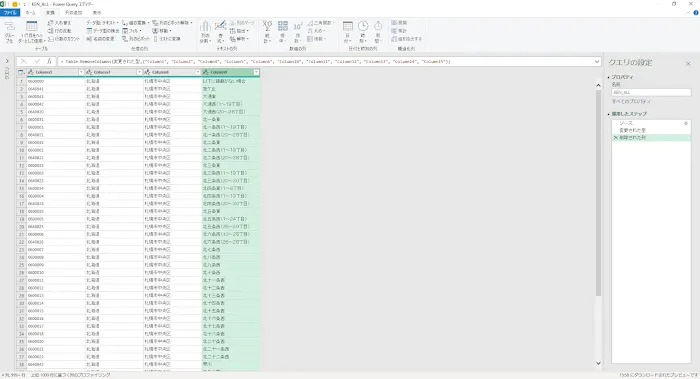This screenshot has width=700, height=379.
Task: Open the Rounding (丸め) dropdown
Action: [x=316, y=31]
